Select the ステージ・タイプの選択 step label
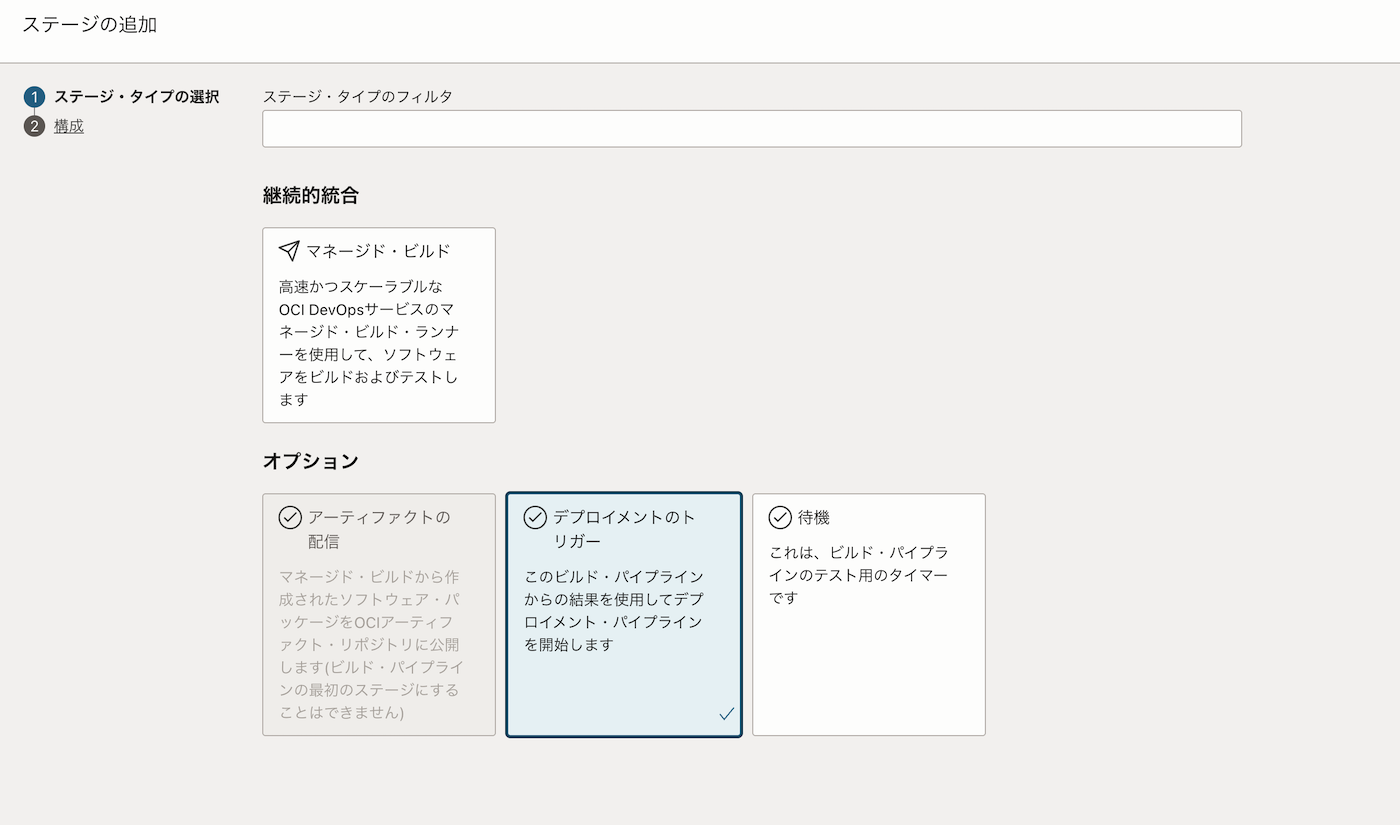The width and height of the screenshot is (1400, 825). point(136,97)
